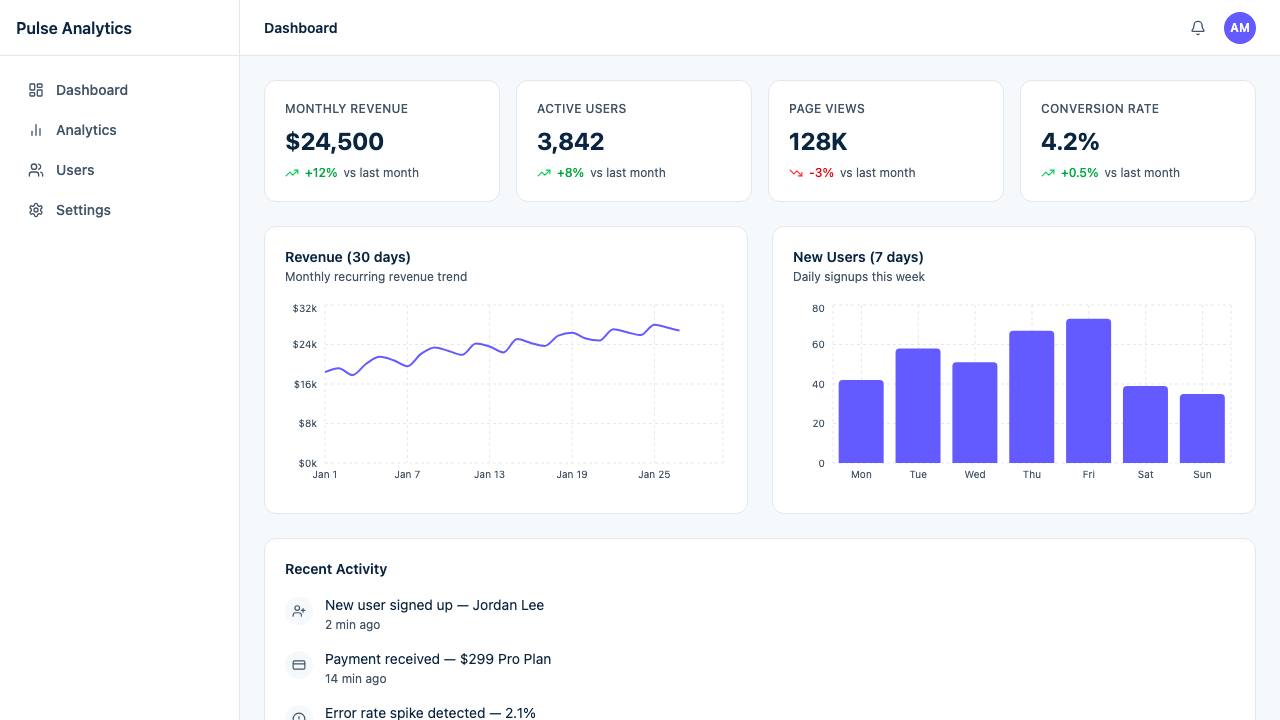Click the Analytics bar chart icon
Viewport: 1280px width, 720px height.
coord(36,130)
